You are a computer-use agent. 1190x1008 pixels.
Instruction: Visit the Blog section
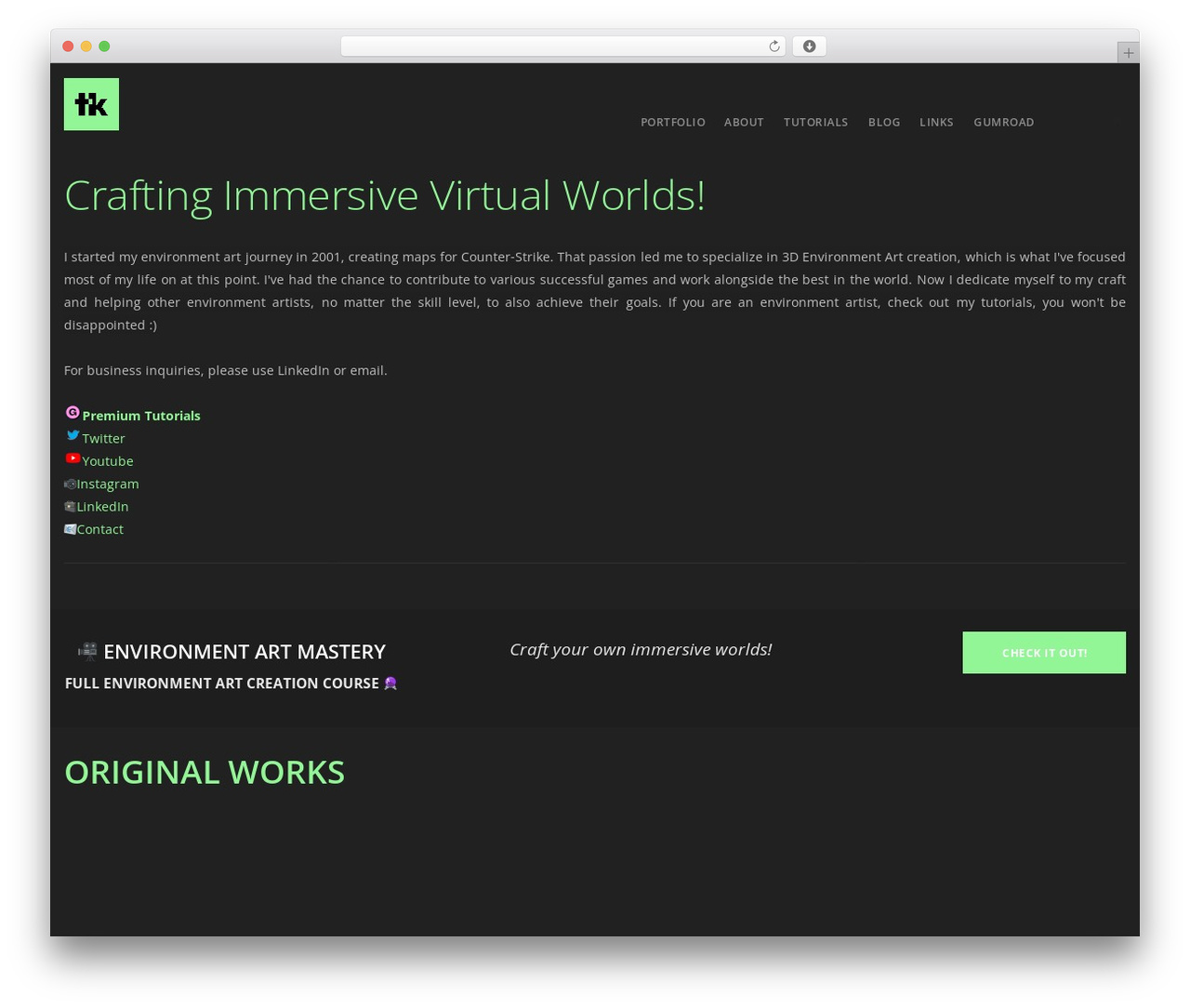click(x=884, y=122)
